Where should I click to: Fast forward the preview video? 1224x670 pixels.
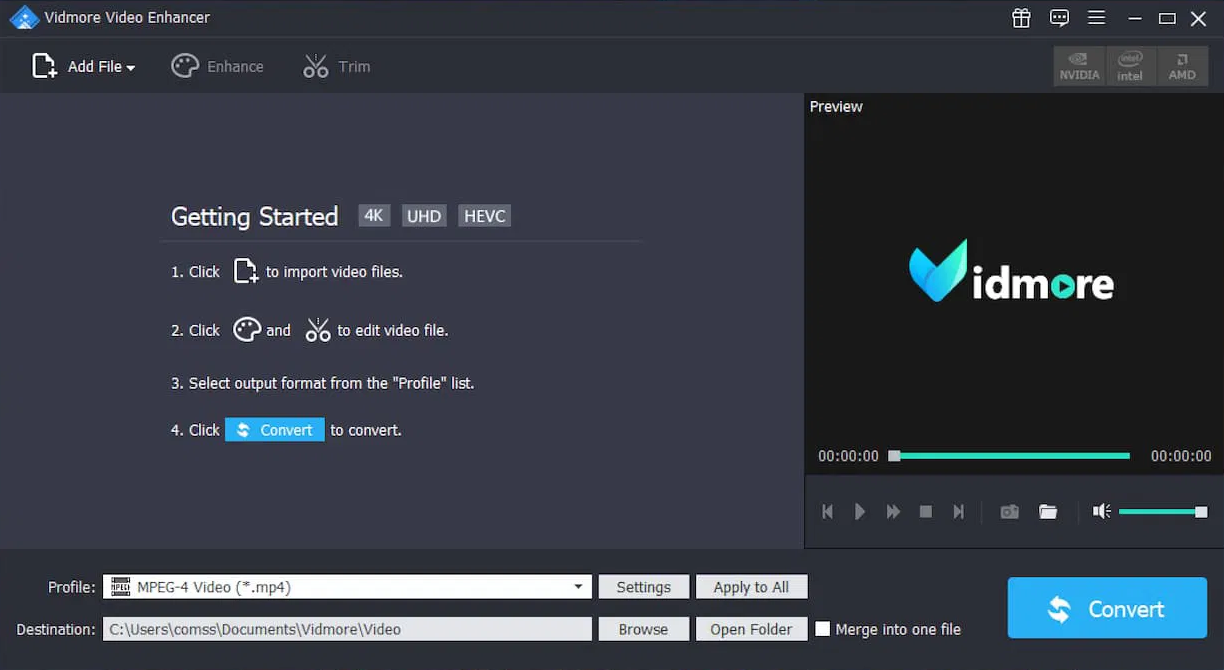[x=893, y=512]
